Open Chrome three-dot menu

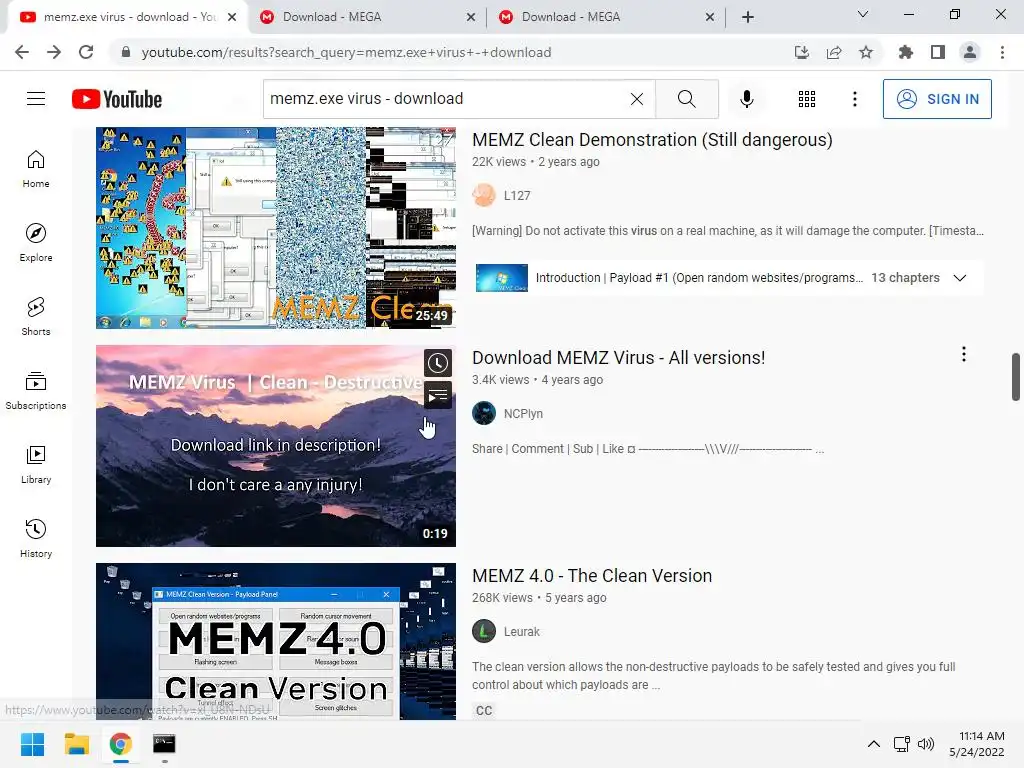pos(1002,52)
